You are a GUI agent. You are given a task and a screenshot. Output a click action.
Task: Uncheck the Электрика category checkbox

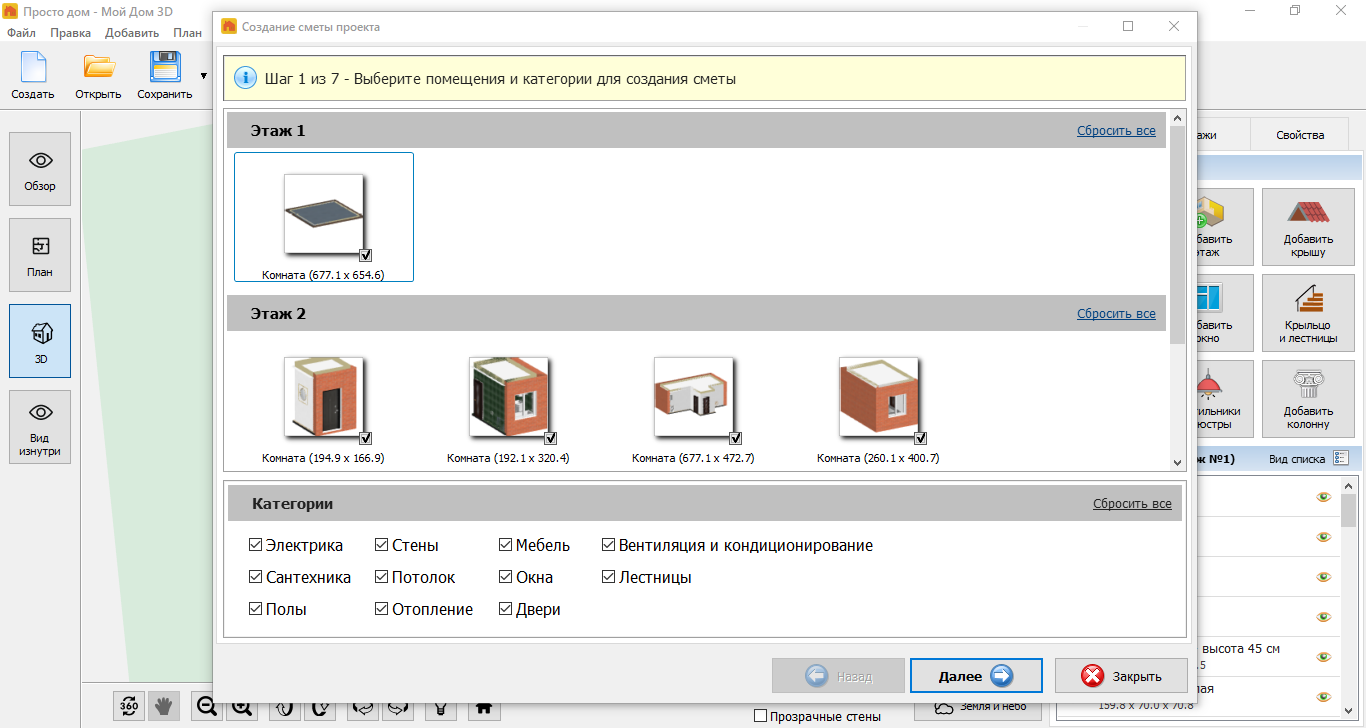tap(256, 545)
